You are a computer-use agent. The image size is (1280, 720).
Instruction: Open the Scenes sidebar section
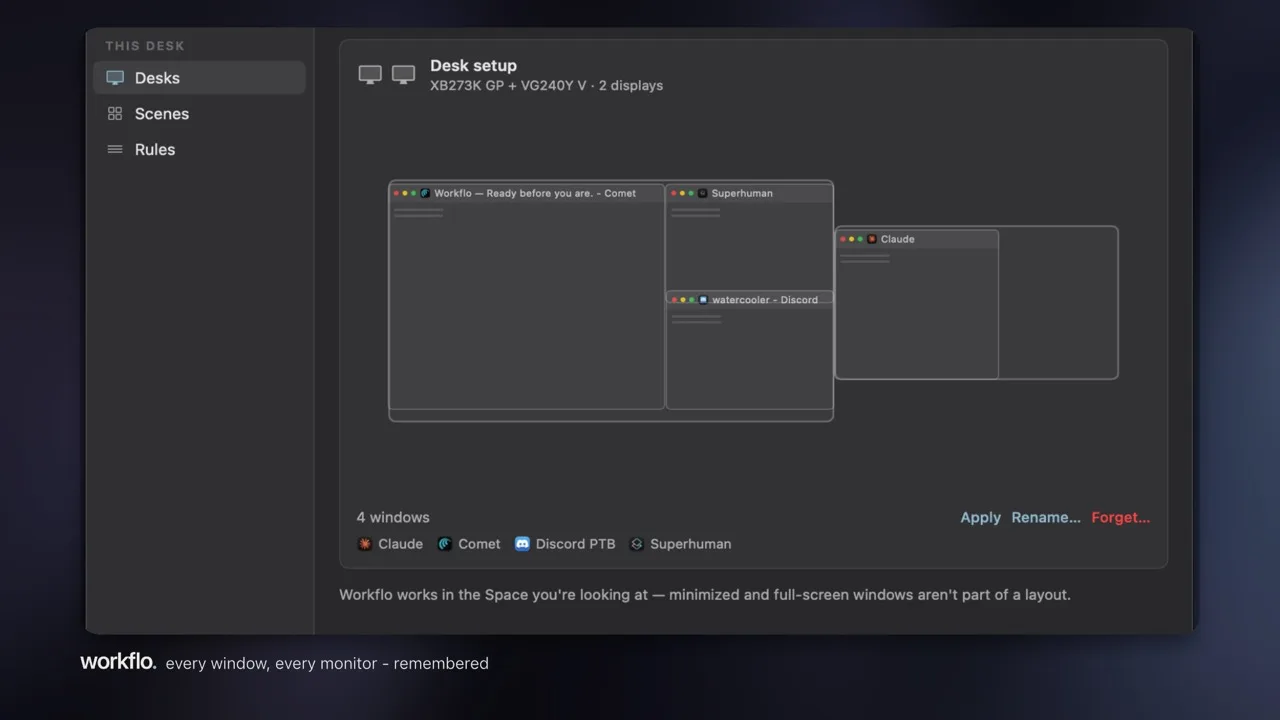point(199,114)
